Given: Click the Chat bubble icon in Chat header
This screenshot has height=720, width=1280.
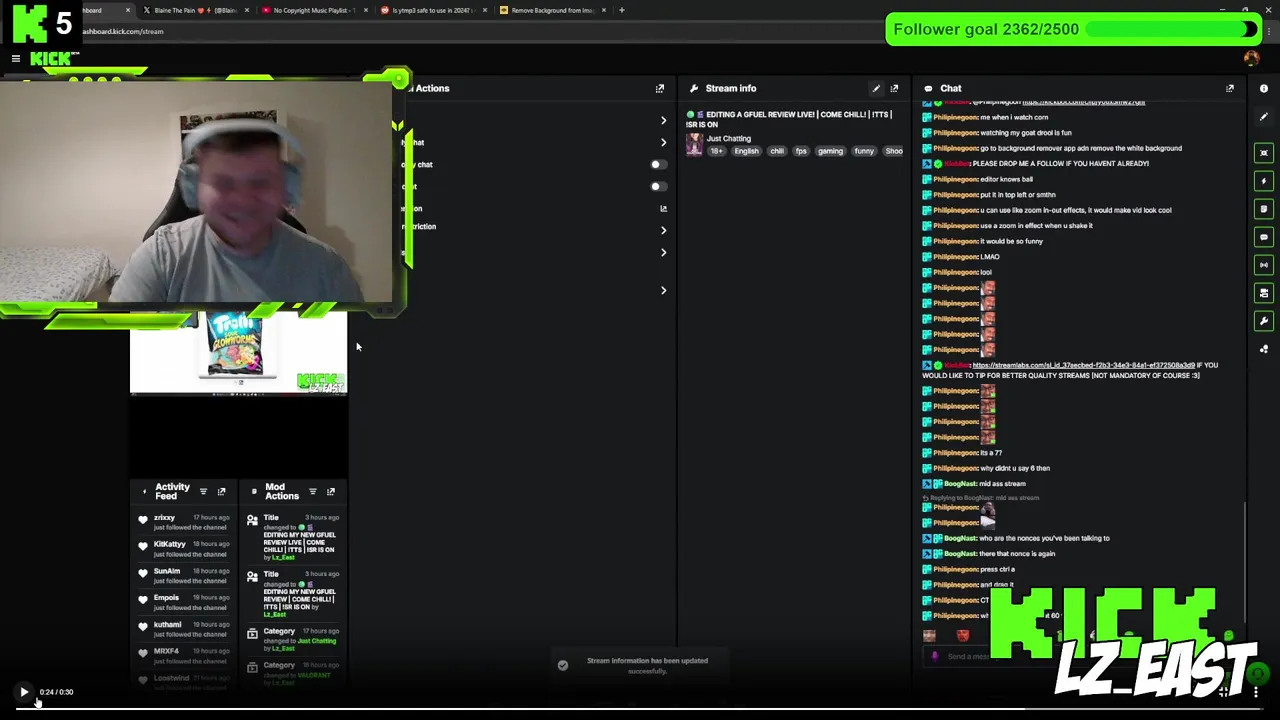Looking at the screenshot, I should 928,88.
